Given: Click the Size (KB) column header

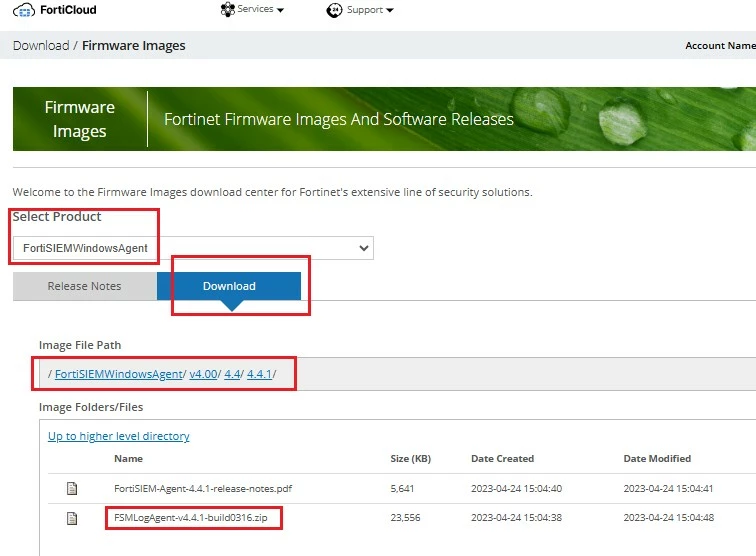Looking at the screenshot, I should 410,459.
